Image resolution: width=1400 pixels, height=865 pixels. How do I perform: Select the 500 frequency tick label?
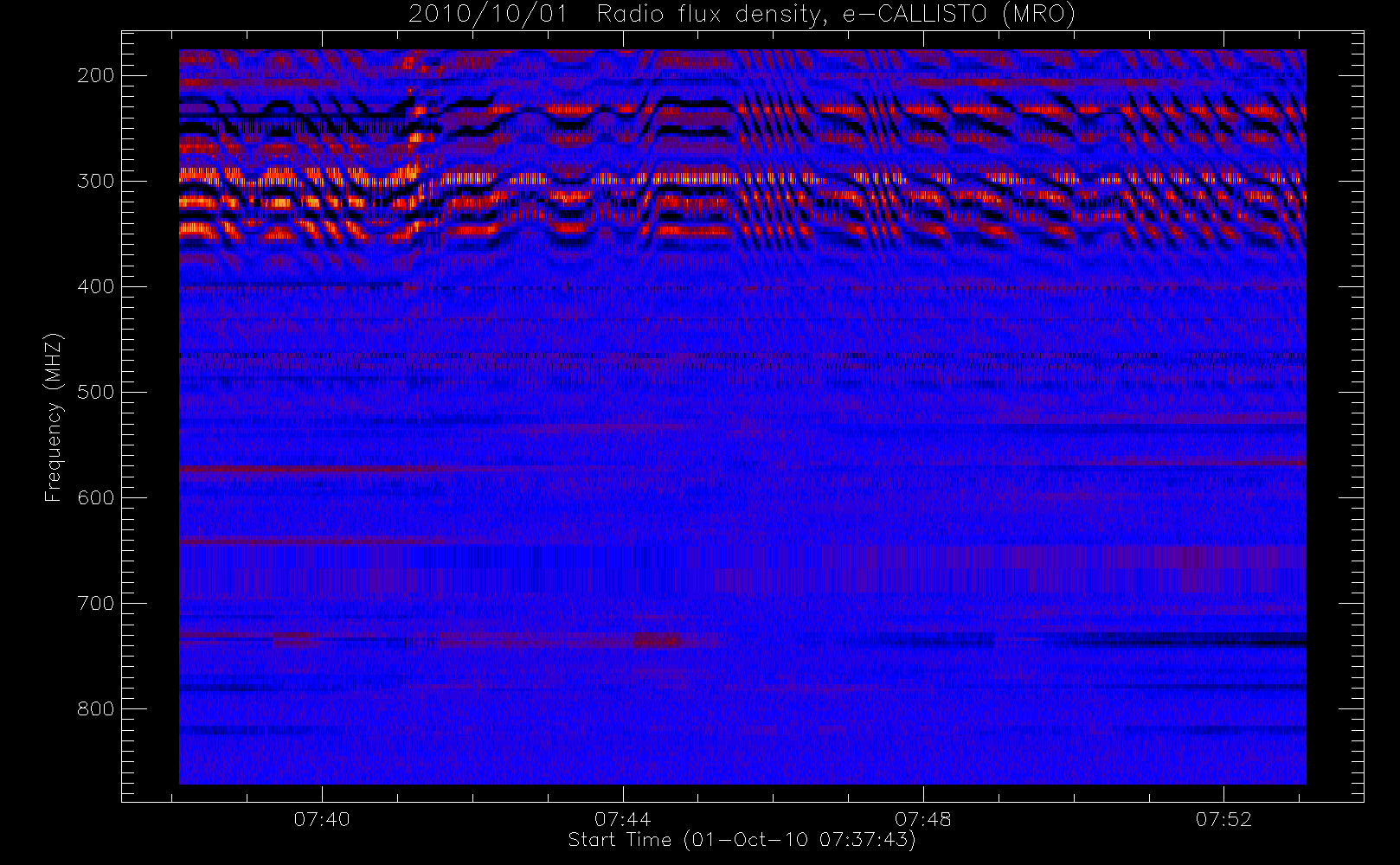click(x=96, y=392)
